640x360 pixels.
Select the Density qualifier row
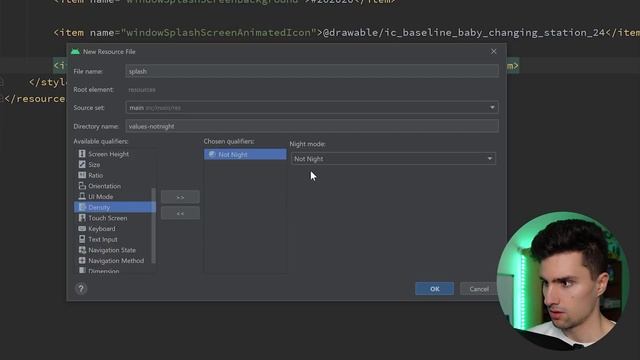(x=115, y=207)
